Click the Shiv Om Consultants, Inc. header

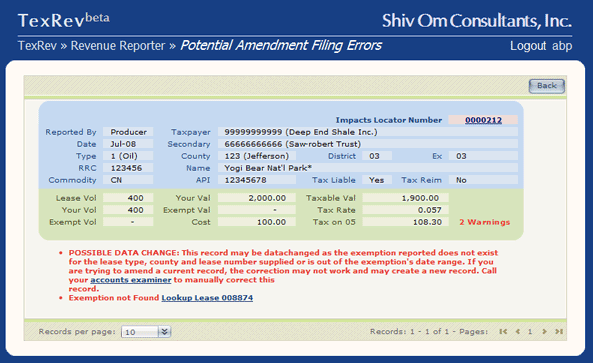pyautogui.click(x=477, y=21)
